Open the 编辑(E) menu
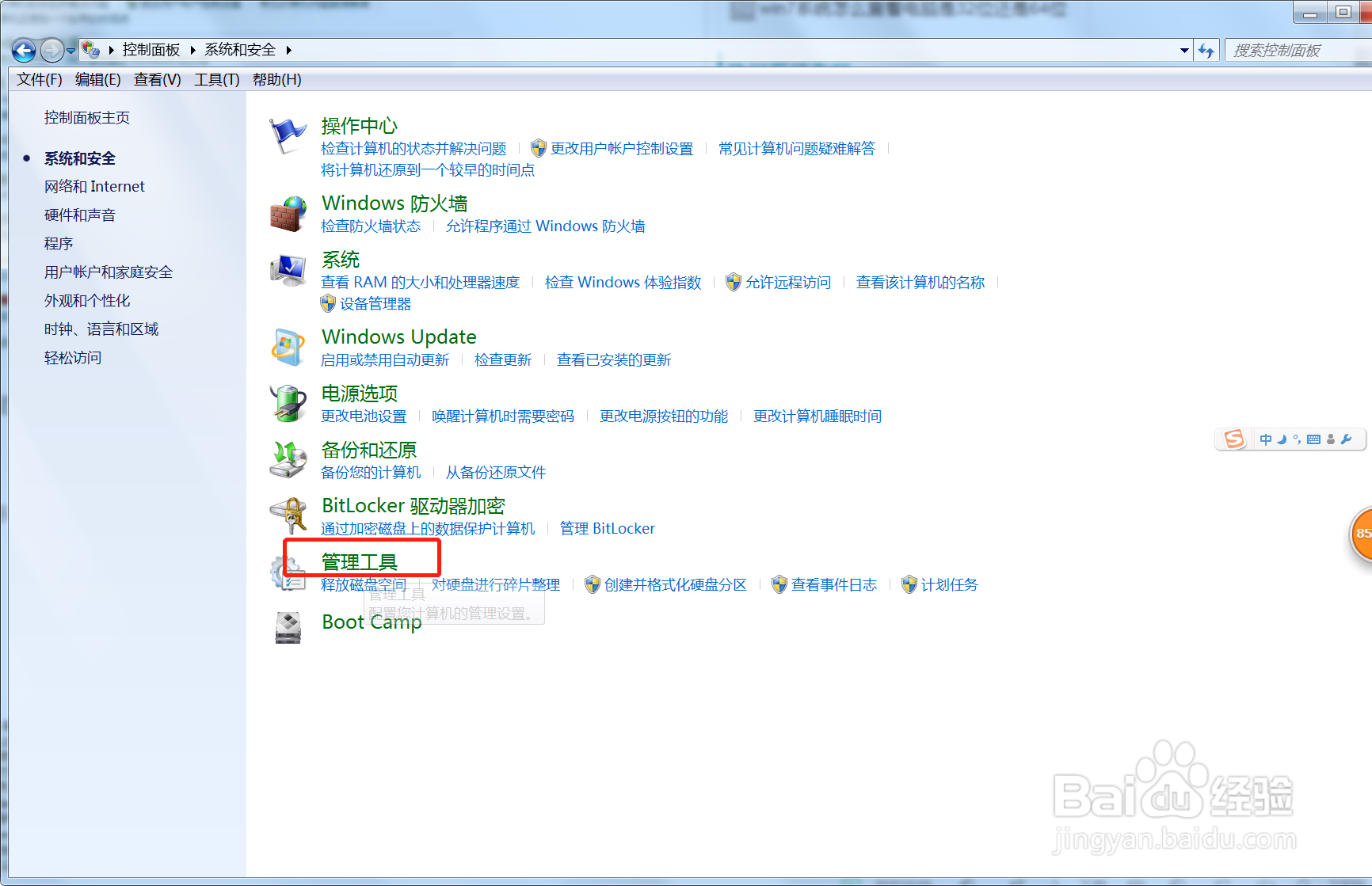 coord(97,80)
